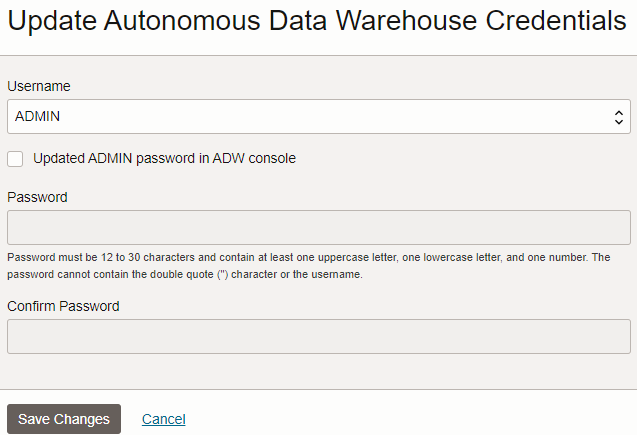637x435 pixels.
Task: Click the word 'Autonomous' in the title
Action: coord(182,20)
